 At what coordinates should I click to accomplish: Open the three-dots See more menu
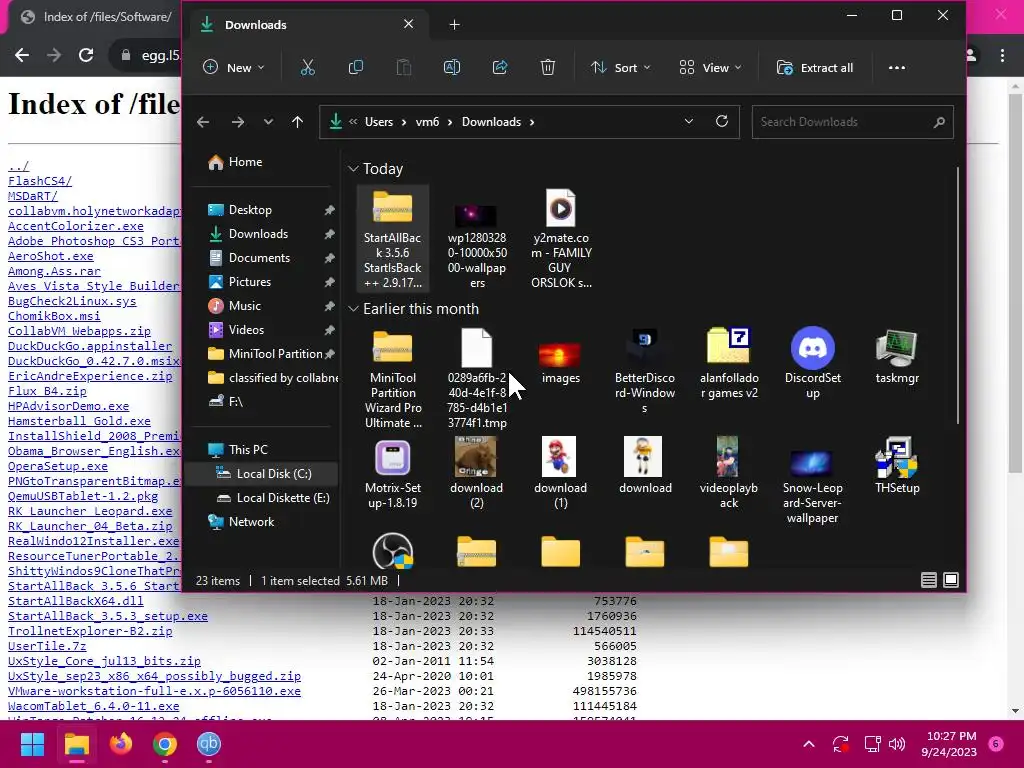point(897,67)
